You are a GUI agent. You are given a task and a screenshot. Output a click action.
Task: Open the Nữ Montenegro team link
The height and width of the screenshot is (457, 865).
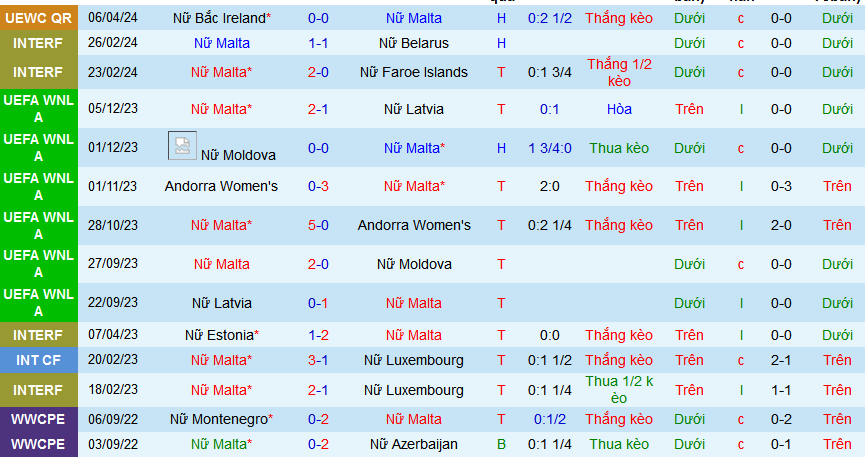[x=221, y=419]
